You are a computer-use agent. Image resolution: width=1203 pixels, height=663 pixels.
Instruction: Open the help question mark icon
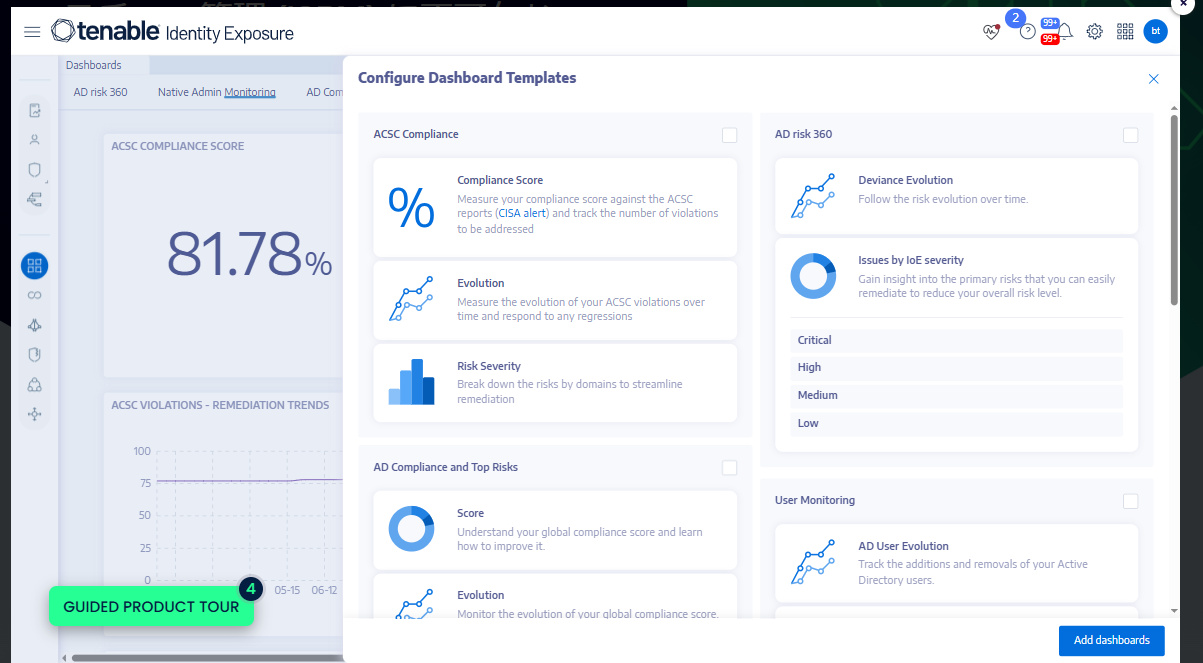pyautogui.click(x=1027, y=32)
